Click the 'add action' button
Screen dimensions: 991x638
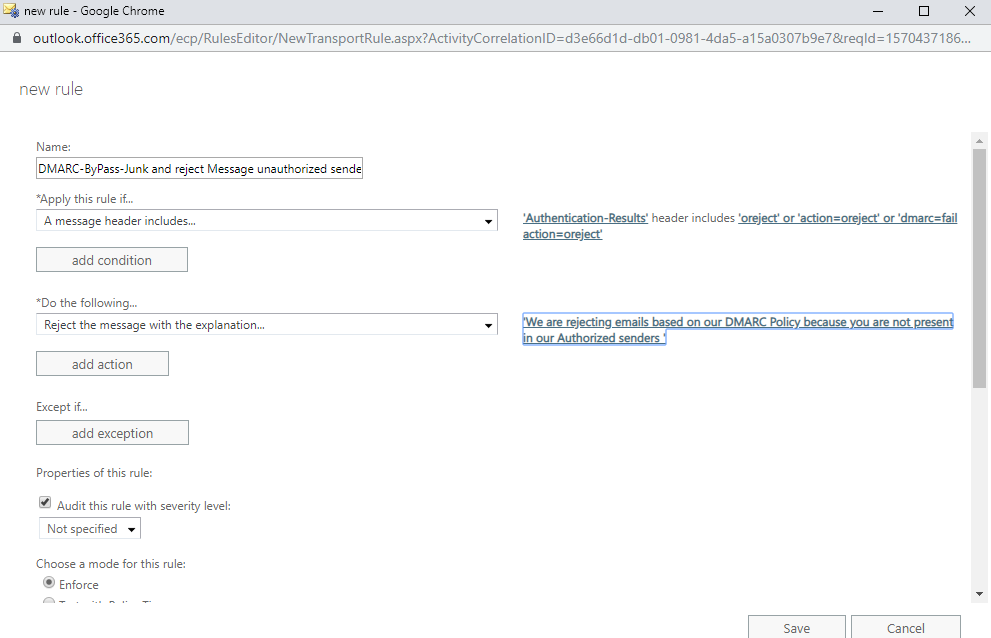click(x=102, y=363)
